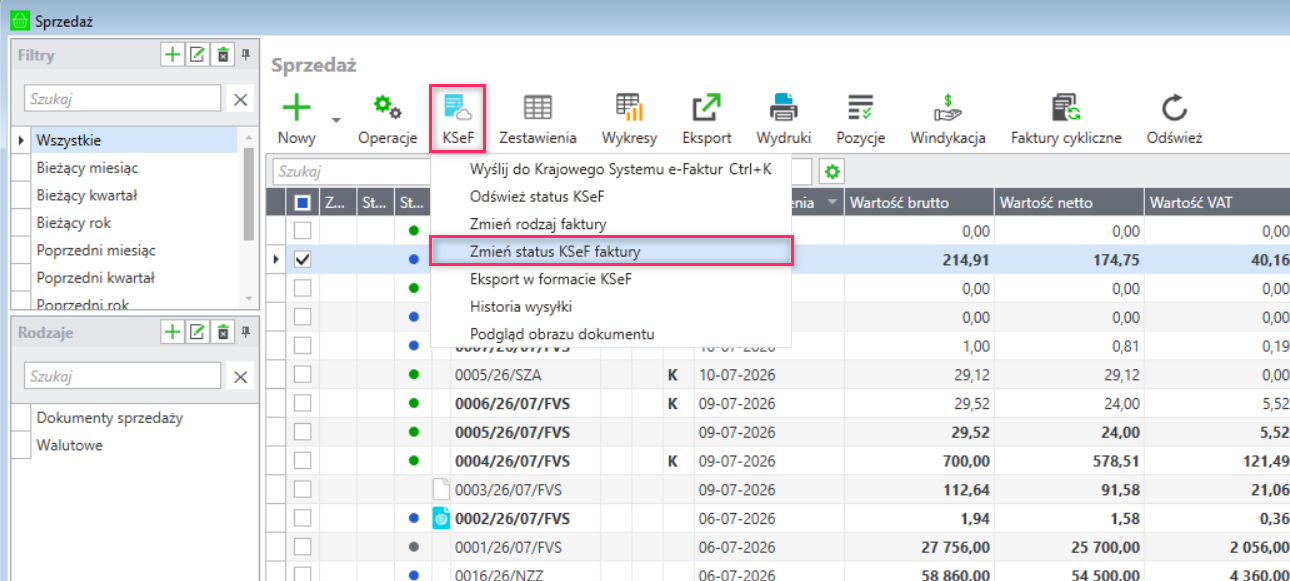
Task: Delete filter in Filtry panel
Action: click(223, 55)
